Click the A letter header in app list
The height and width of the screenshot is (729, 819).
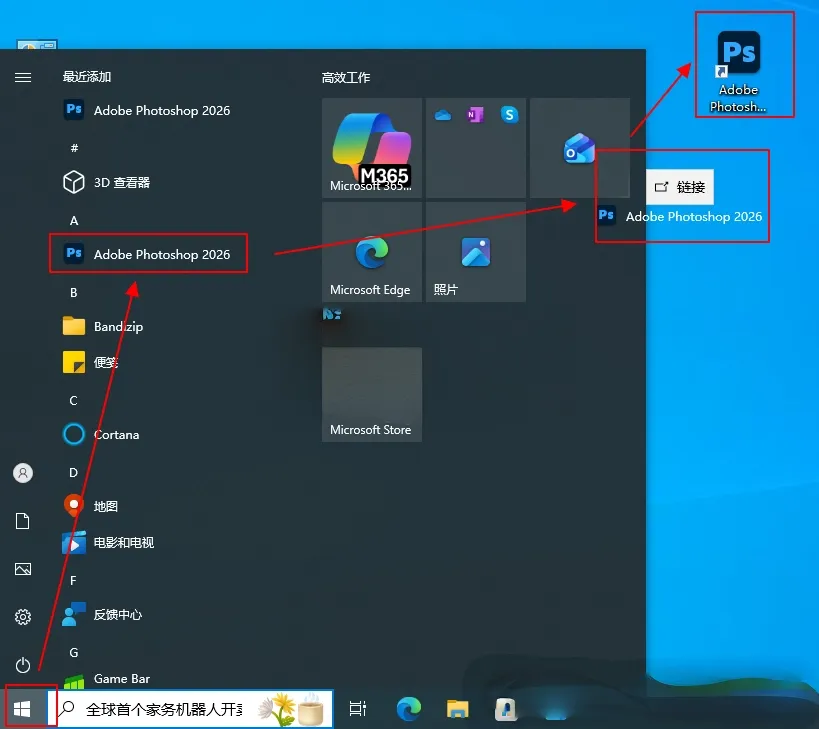point(74,220)
